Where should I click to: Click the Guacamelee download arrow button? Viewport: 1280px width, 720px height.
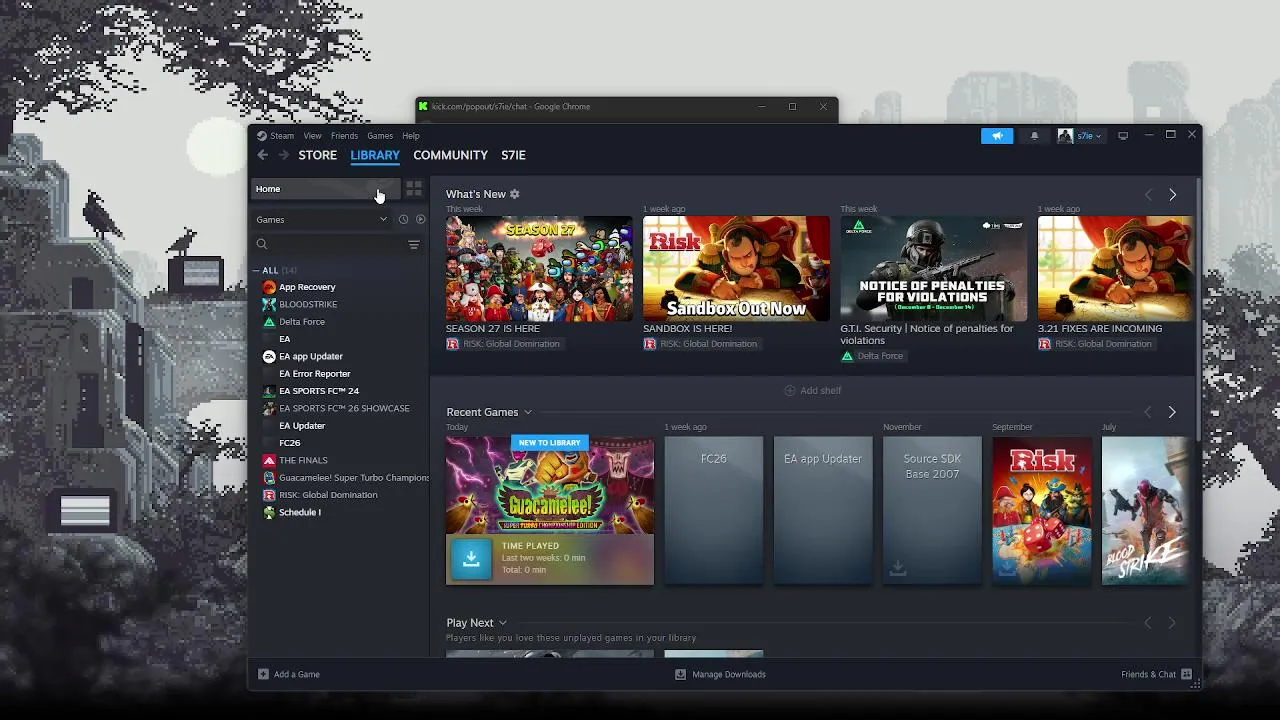click(471, 558)
